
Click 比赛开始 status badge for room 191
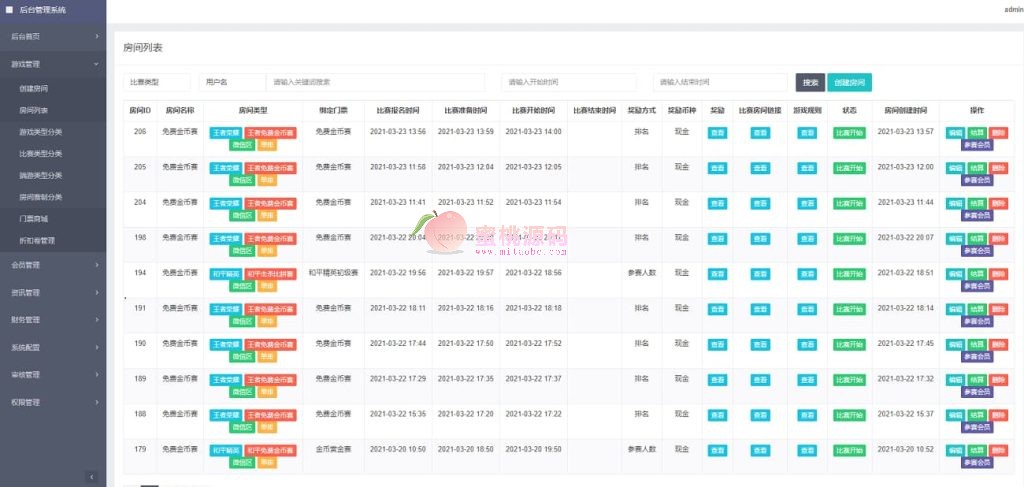click(x=849, y=309)
